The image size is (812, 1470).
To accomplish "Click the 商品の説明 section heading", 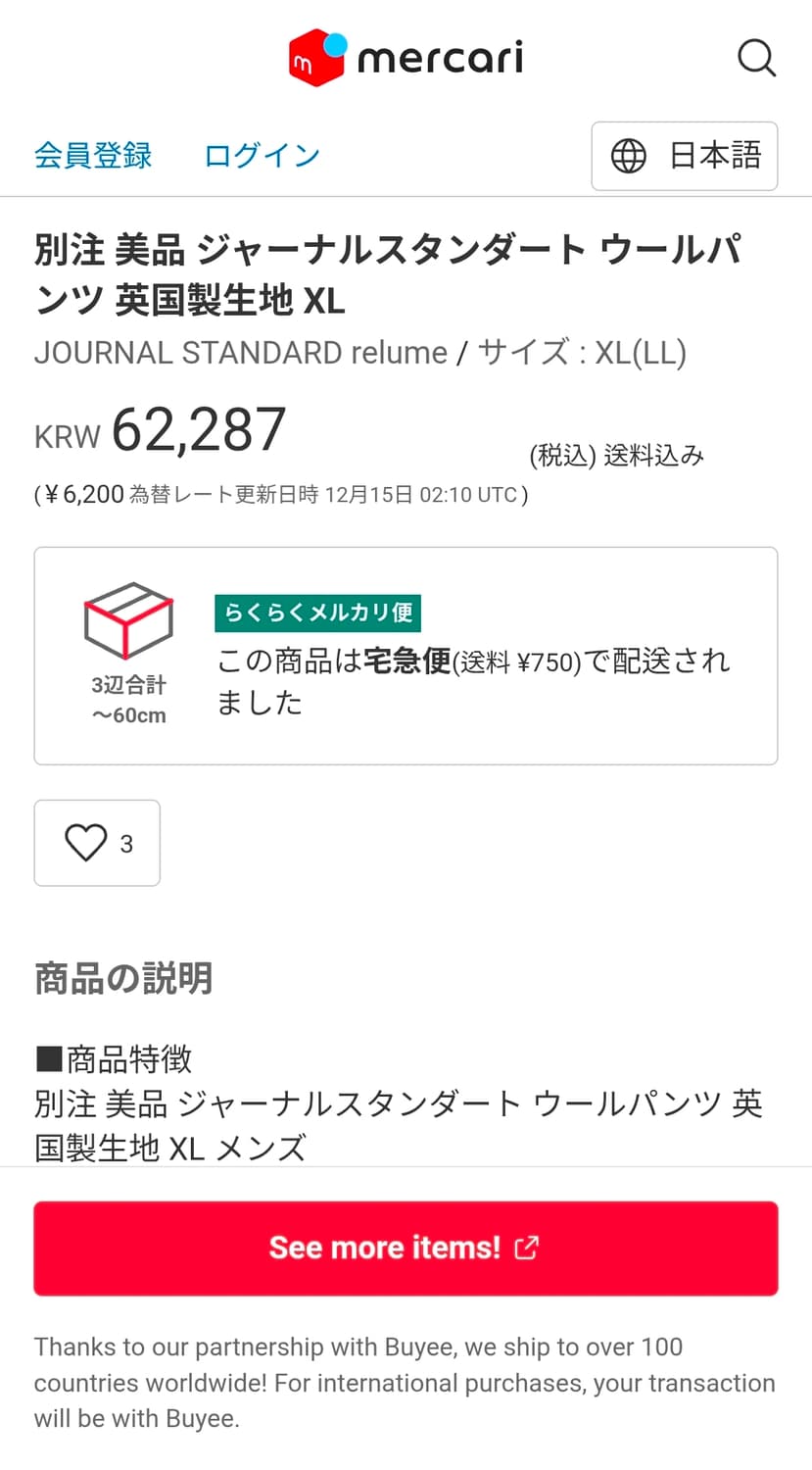I will coord(123,978).
